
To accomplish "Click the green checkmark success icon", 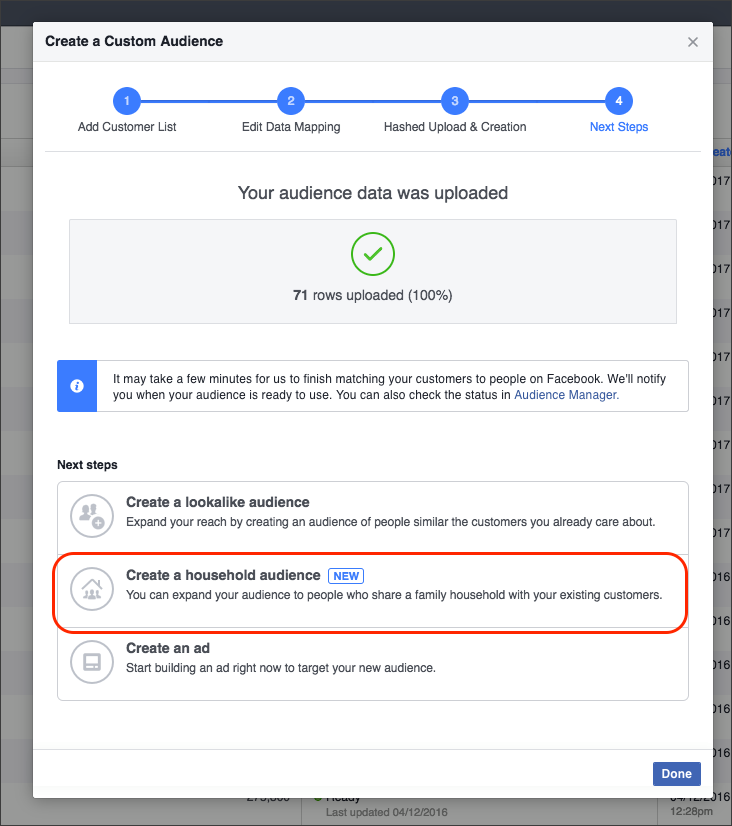I will 372,256.
